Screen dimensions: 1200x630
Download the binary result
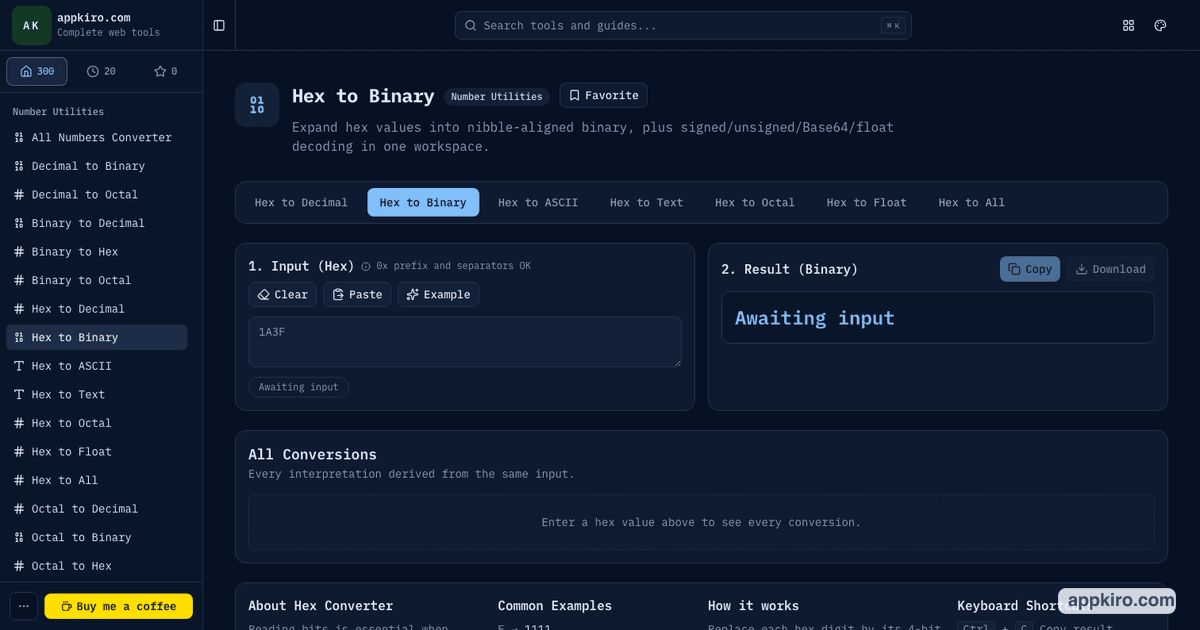tap(1110, 269)
